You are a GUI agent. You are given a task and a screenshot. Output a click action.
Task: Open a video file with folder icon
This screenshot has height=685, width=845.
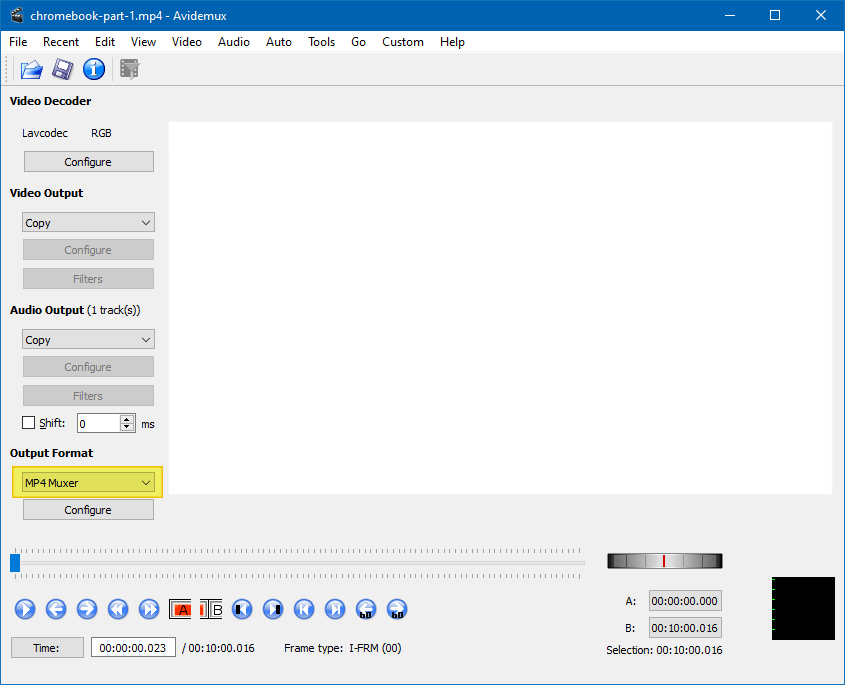click(31, 69)
